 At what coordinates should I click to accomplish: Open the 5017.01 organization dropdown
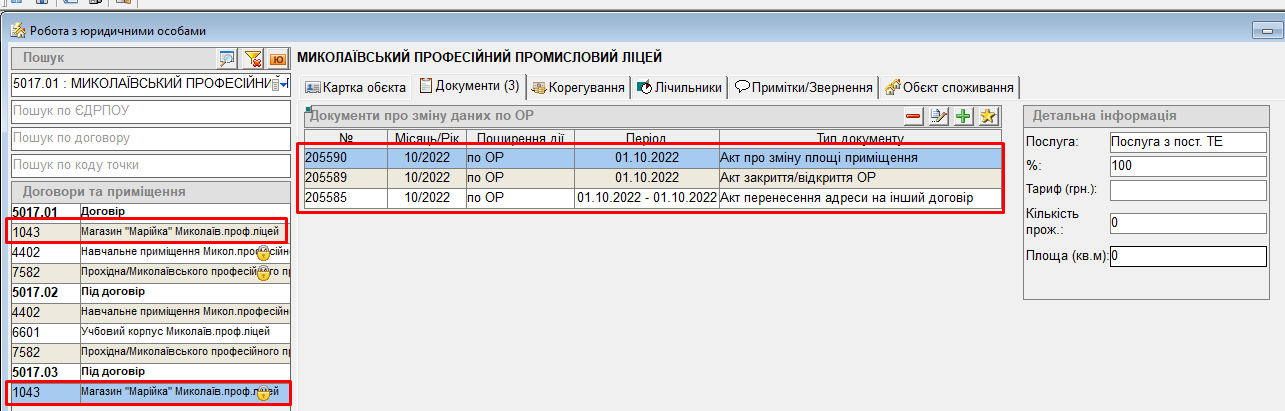284,82
